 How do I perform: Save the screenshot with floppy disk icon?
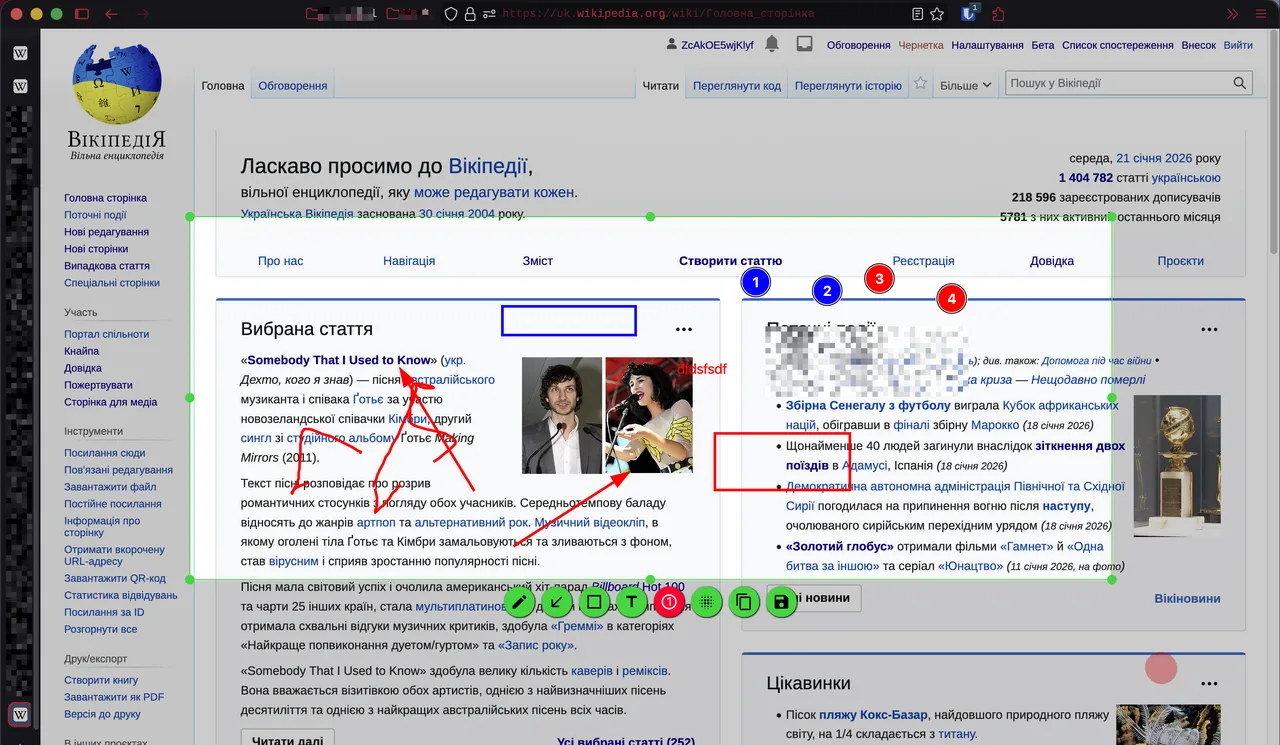coord(782,602)
